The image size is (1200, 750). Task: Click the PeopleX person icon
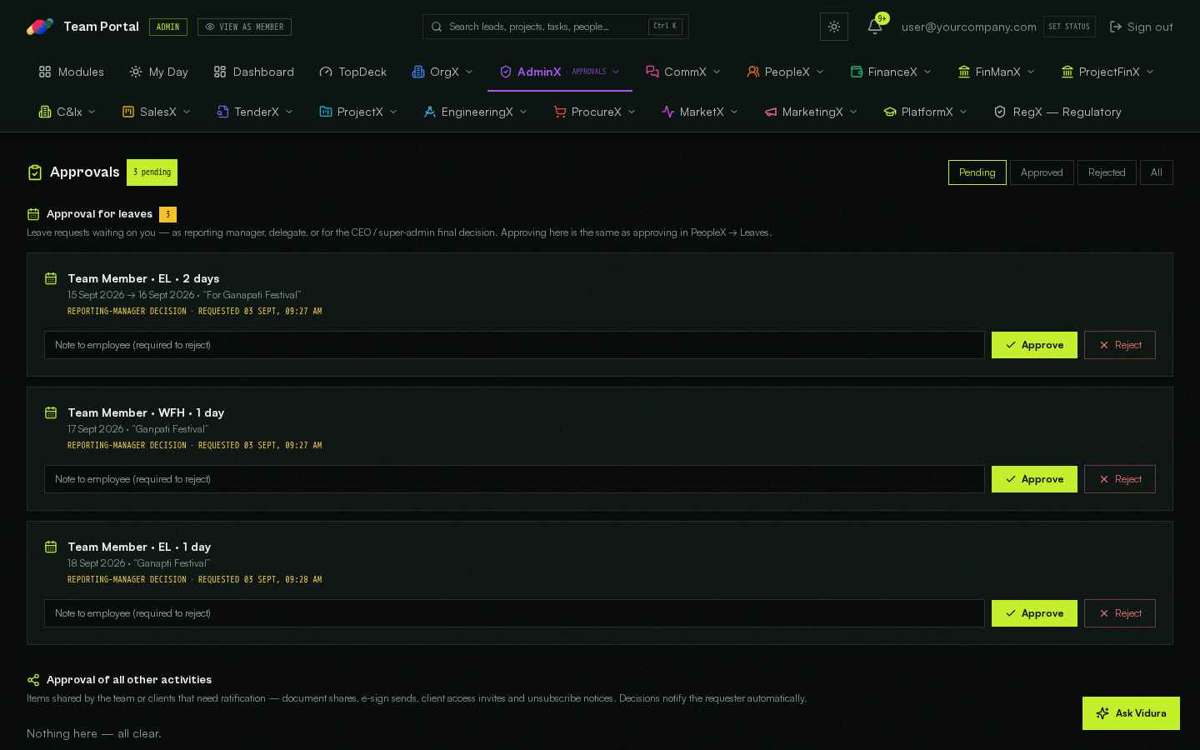click(x=753, y=72)
